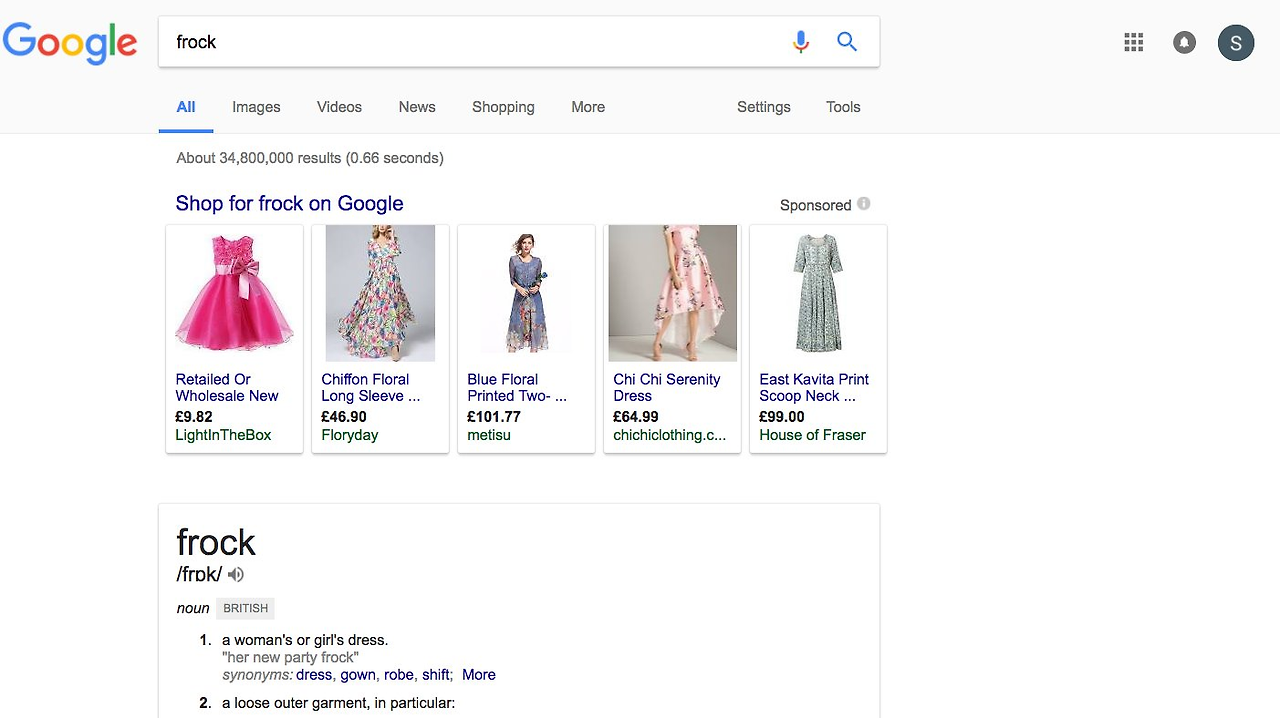
Task: Open Chi Chi Serenity Dress listing
Action: click(667, 388)
